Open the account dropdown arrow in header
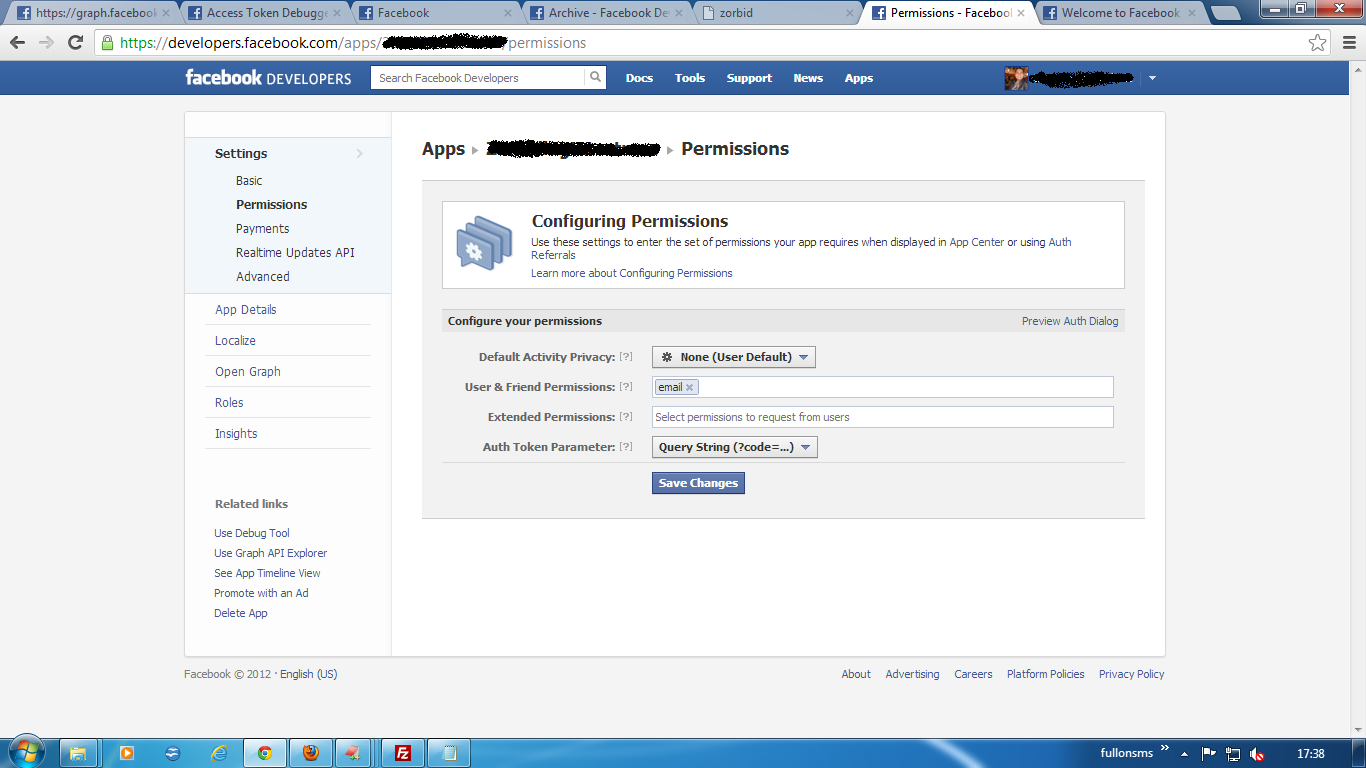The image size is (1366, 768). click(1152, 78)
